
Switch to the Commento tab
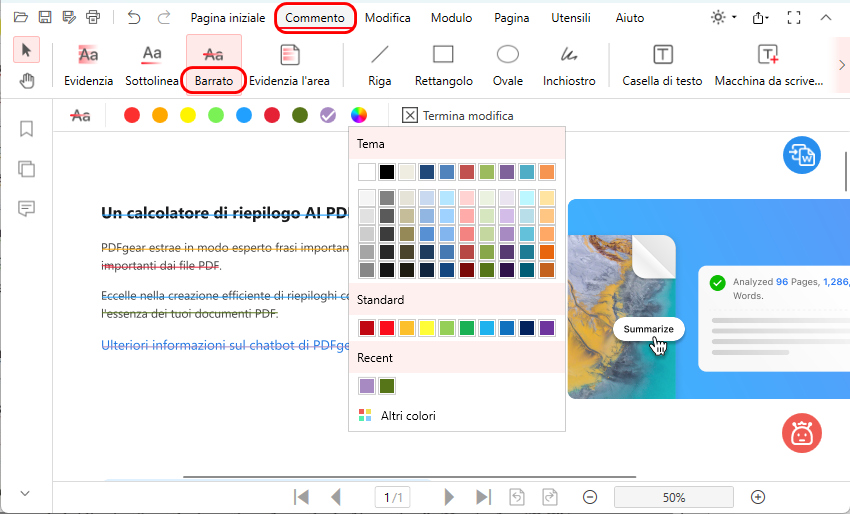[315, 18]
